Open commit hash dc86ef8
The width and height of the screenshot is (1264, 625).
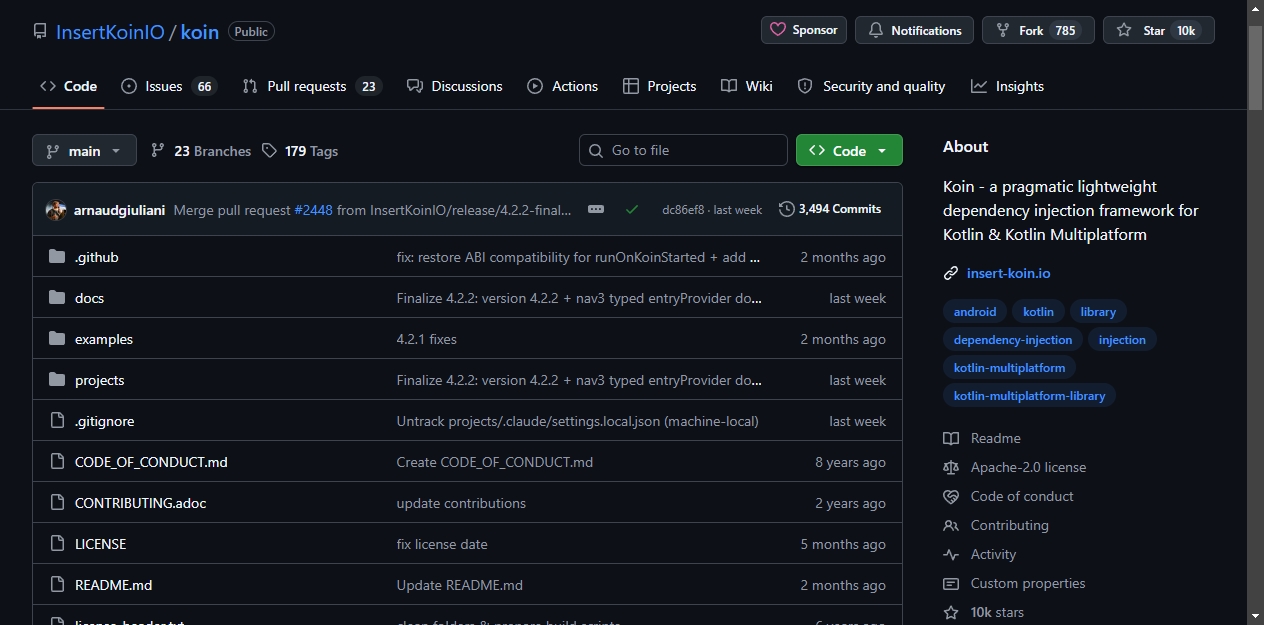click(x=683, y=210)
